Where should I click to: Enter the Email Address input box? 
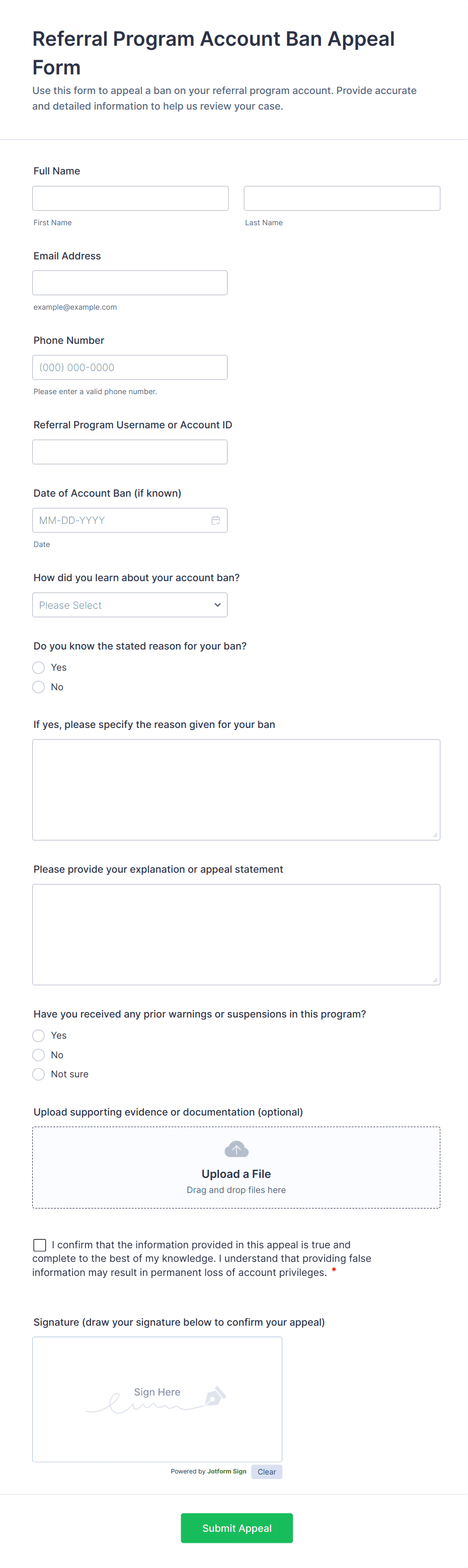tap(130, 283)
